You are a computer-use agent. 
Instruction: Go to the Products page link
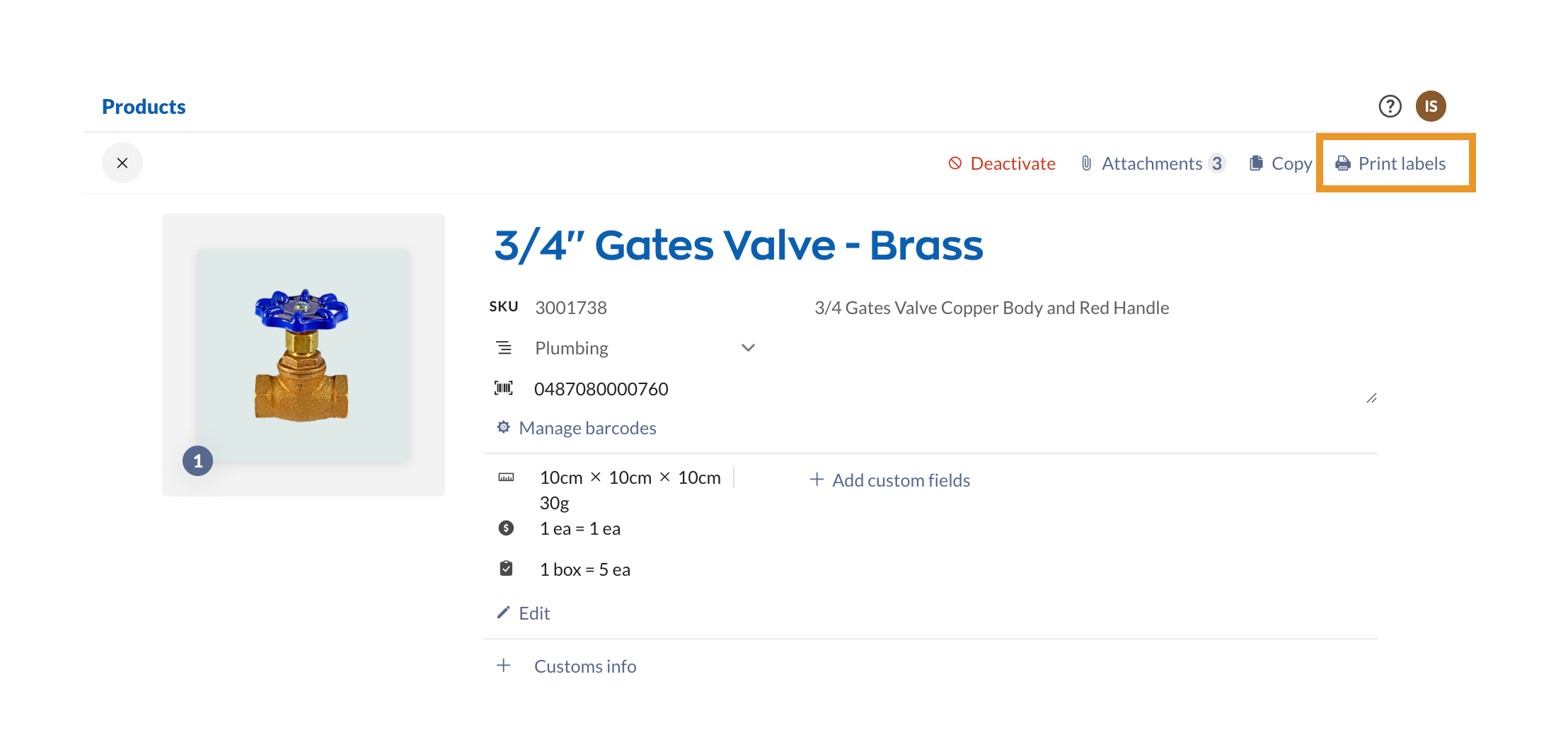pyautogui.click(x=144, y=107)
